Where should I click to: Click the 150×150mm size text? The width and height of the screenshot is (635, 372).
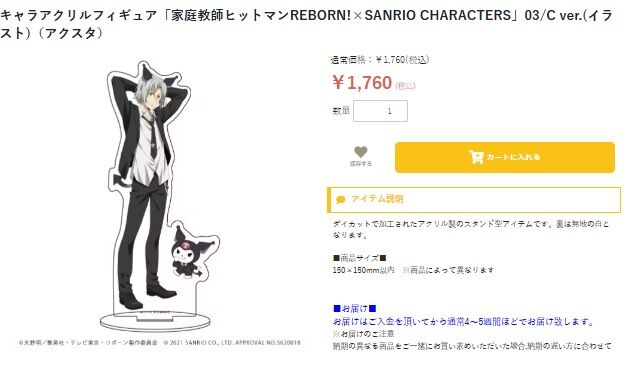coord(363,270)
